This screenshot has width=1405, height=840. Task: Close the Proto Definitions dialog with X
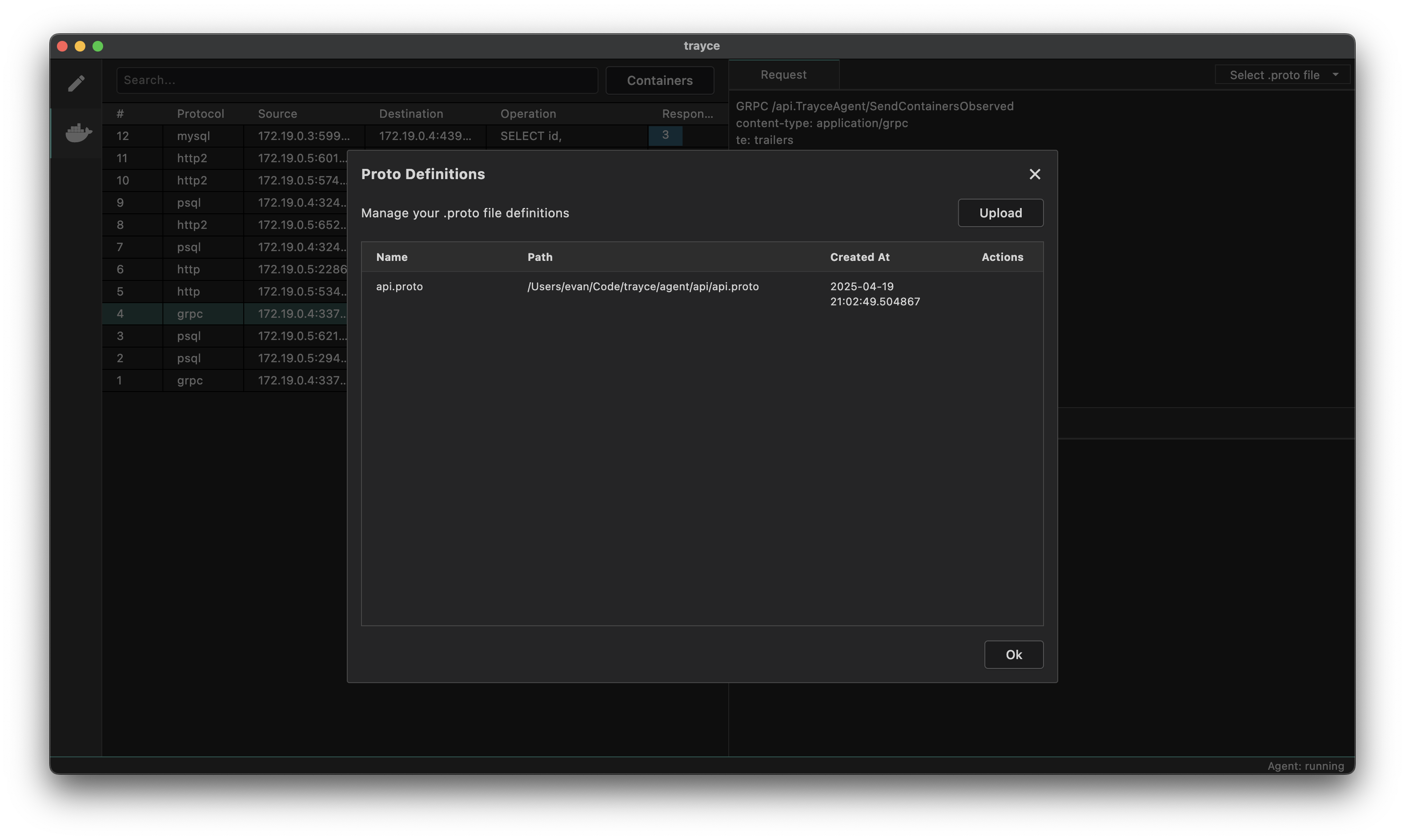coord(1034,174)
